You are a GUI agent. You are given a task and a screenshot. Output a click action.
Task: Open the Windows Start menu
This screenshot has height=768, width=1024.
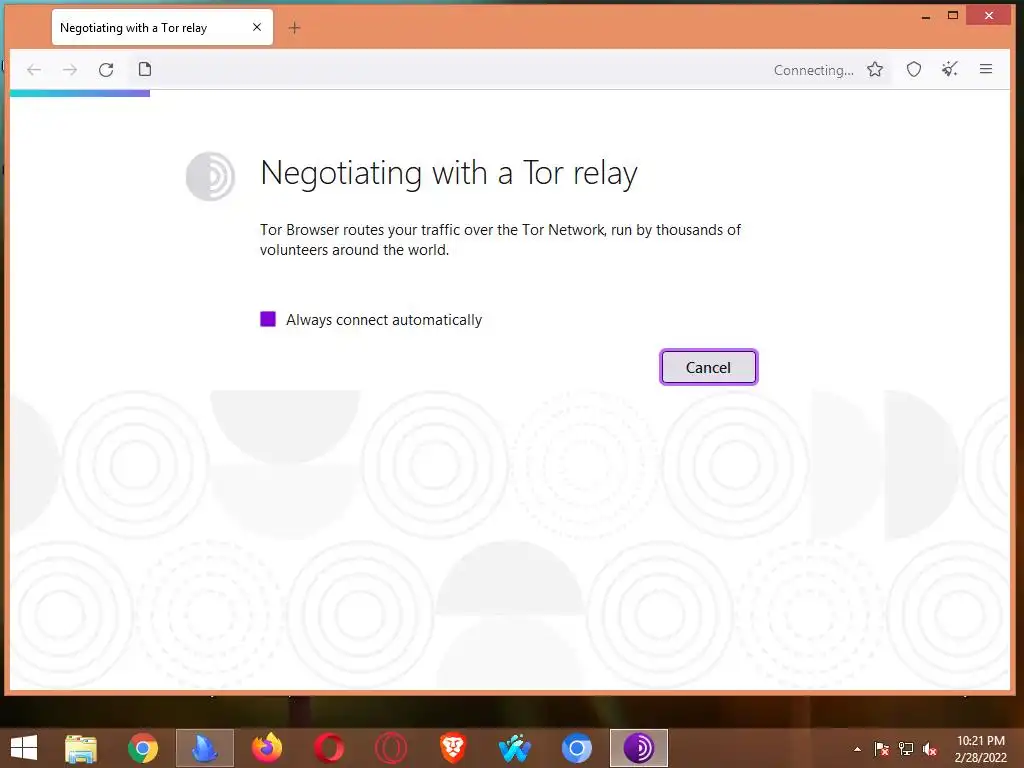24,748
